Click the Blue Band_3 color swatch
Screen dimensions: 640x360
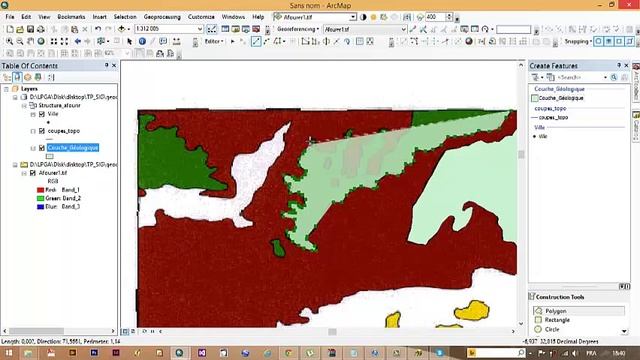[x=40, y=207]
